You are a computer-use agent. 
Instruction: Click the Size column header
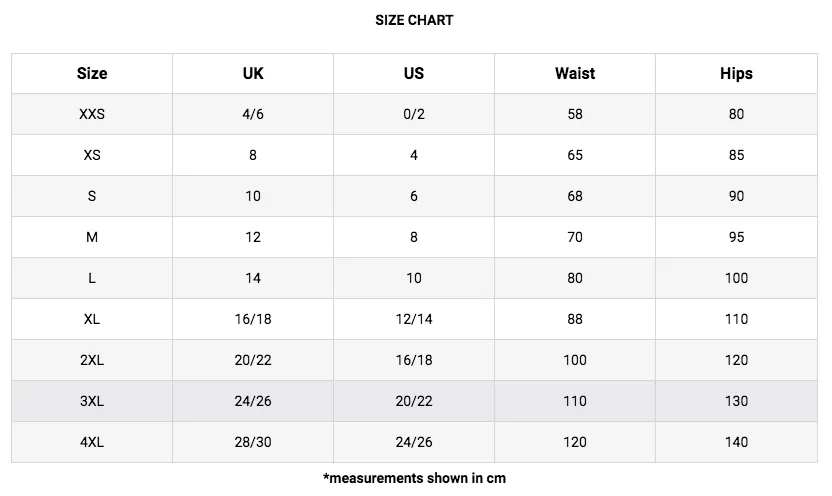(x=92, y=73)
